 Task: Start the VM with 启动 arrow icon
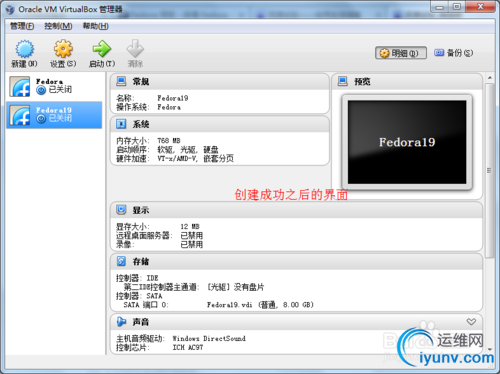102,49
